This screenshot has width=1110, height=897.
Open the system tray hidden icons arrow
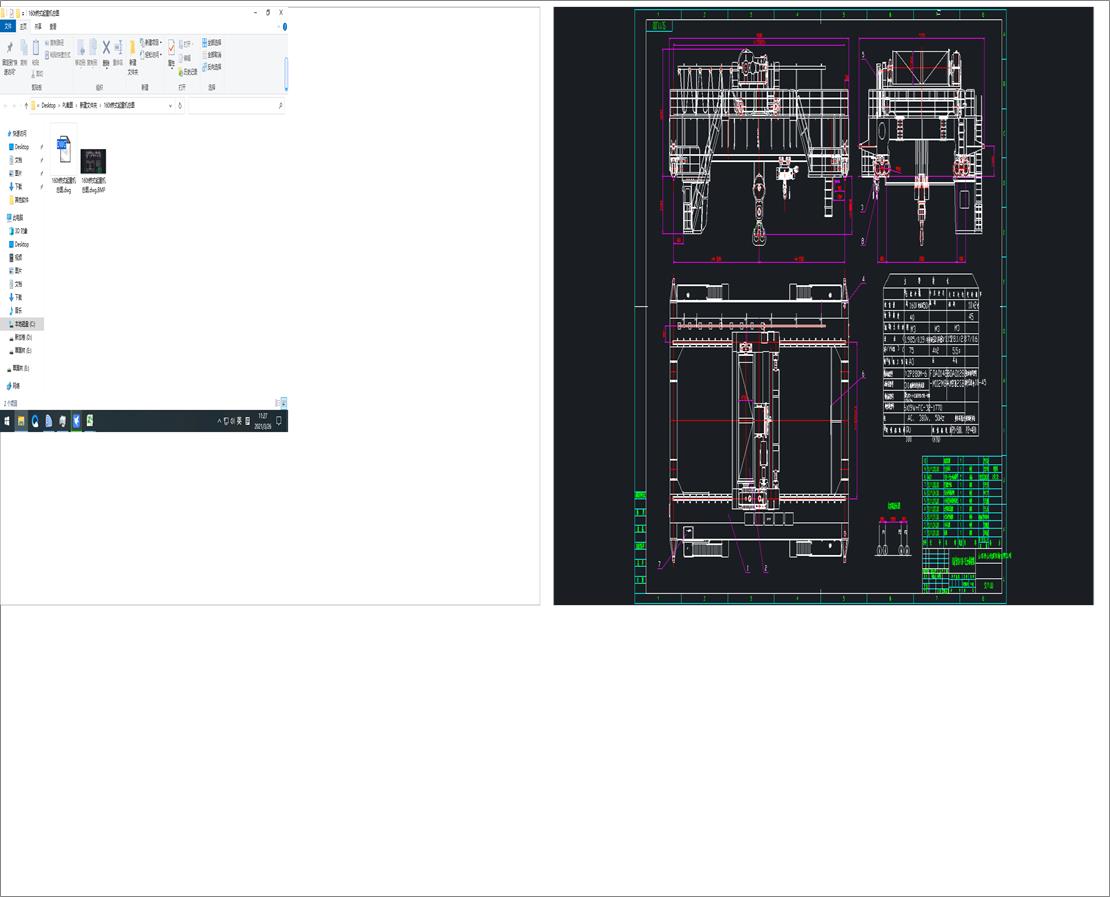pyautogui.click(x=217, y=420)
